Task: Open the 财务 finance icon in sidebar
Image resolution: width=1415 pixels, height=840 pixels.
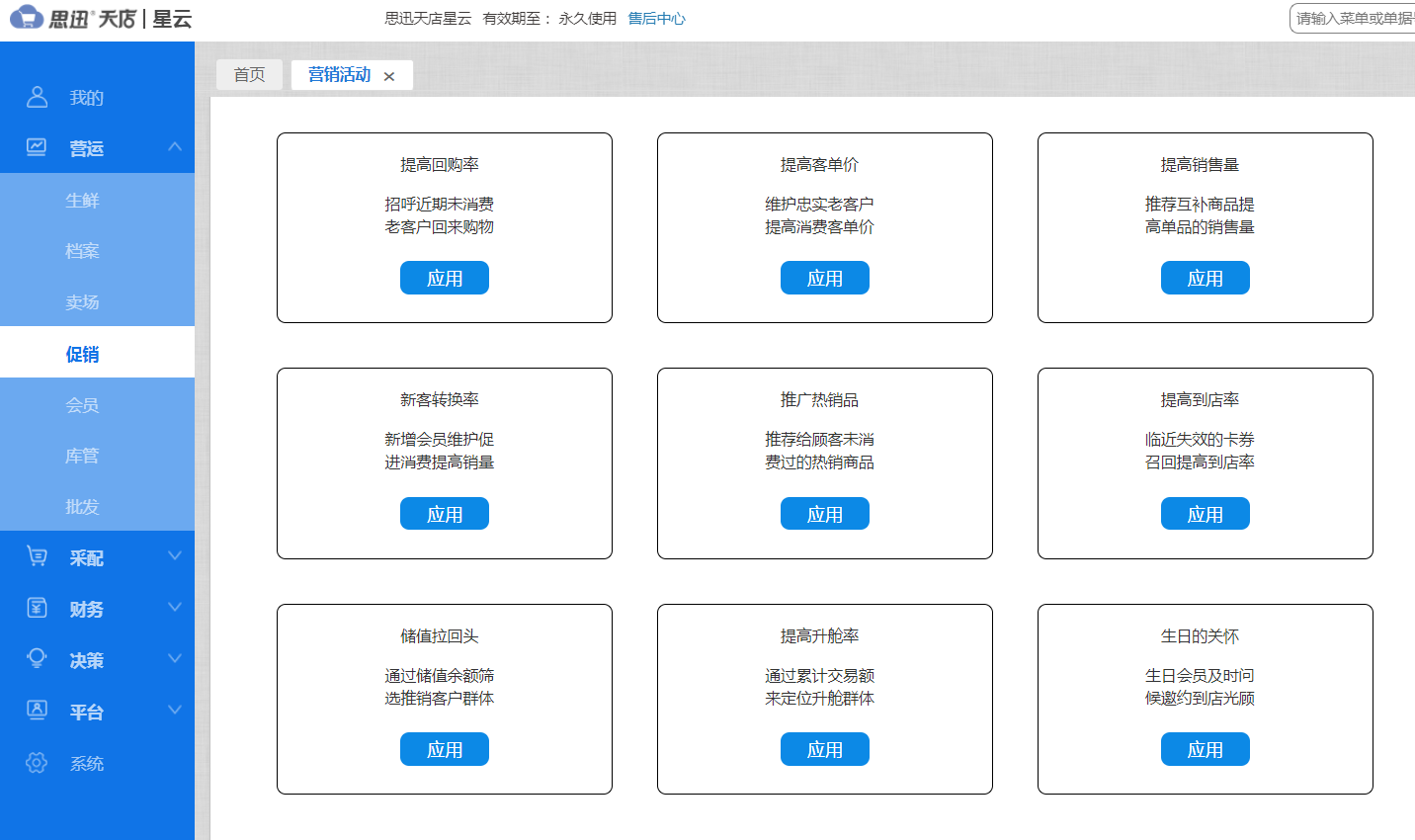Action: pyautogui.click(x=37, y=608)
